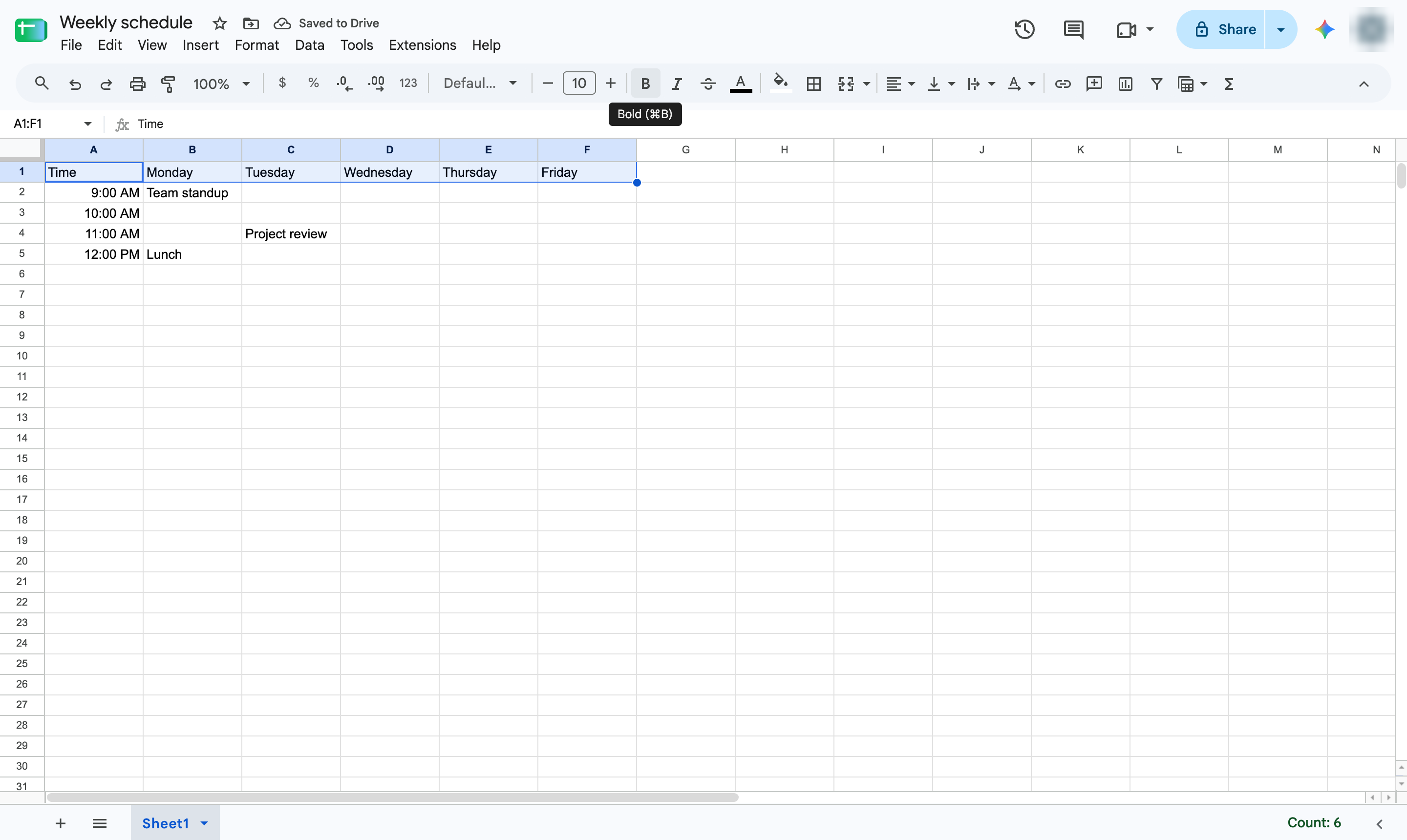Toggle Bold formatting
The image size is (1407, 840).
coord(645,84)
